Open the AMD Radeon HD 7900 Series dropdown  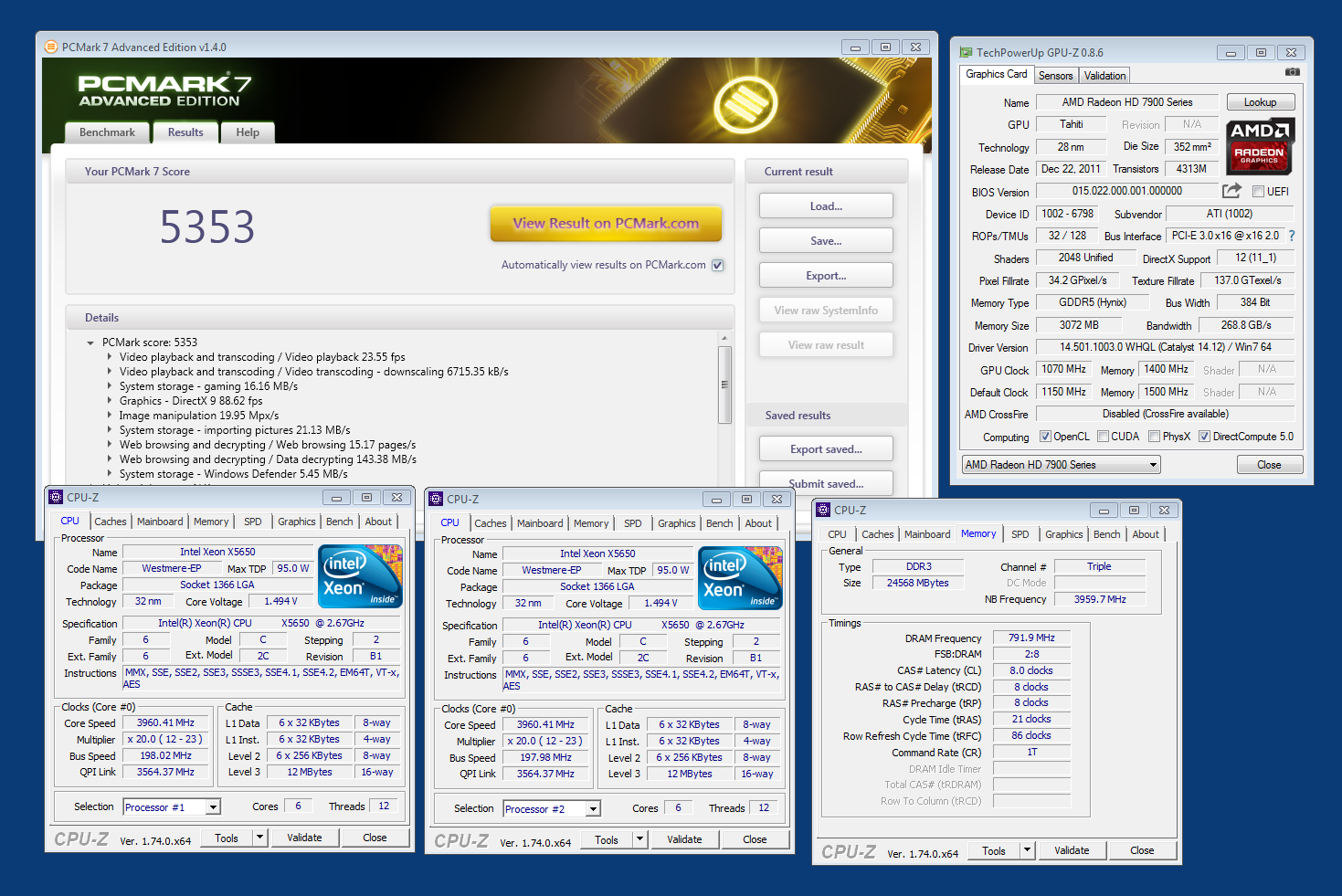point(1061,465)
